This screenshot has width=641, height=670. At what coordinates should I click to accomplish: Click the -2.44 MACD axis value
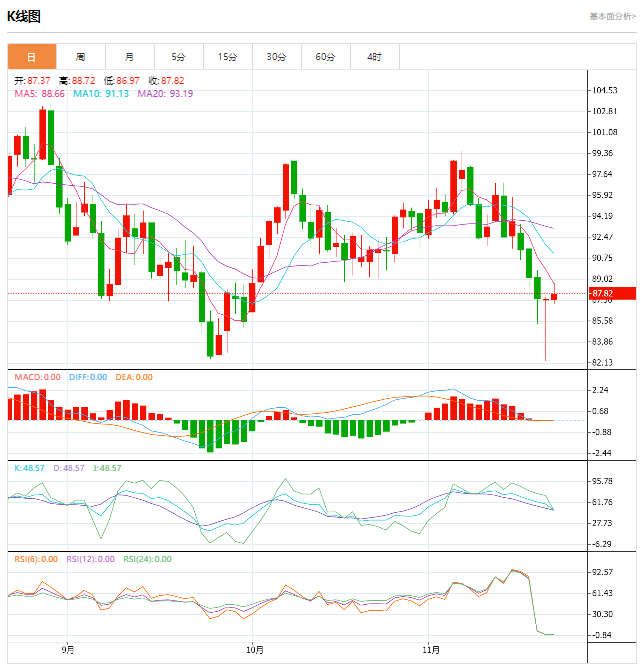(601, 453)
